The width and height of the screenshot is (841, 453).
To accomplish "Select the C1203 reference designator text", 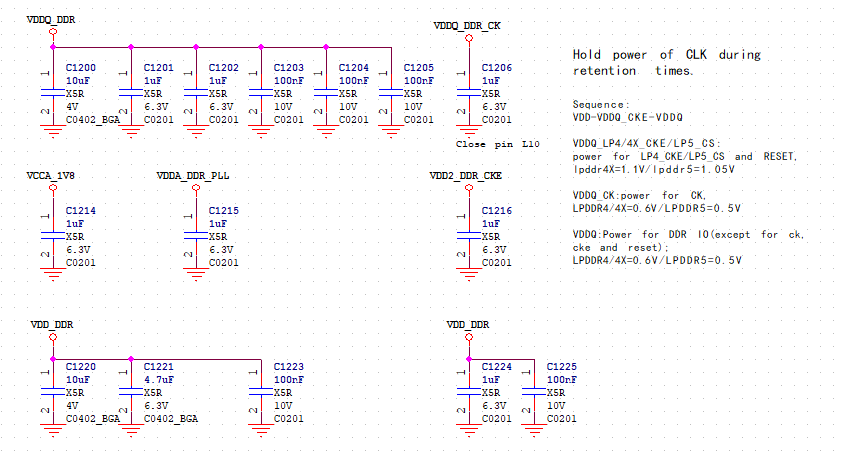I will tap(288, 67).
